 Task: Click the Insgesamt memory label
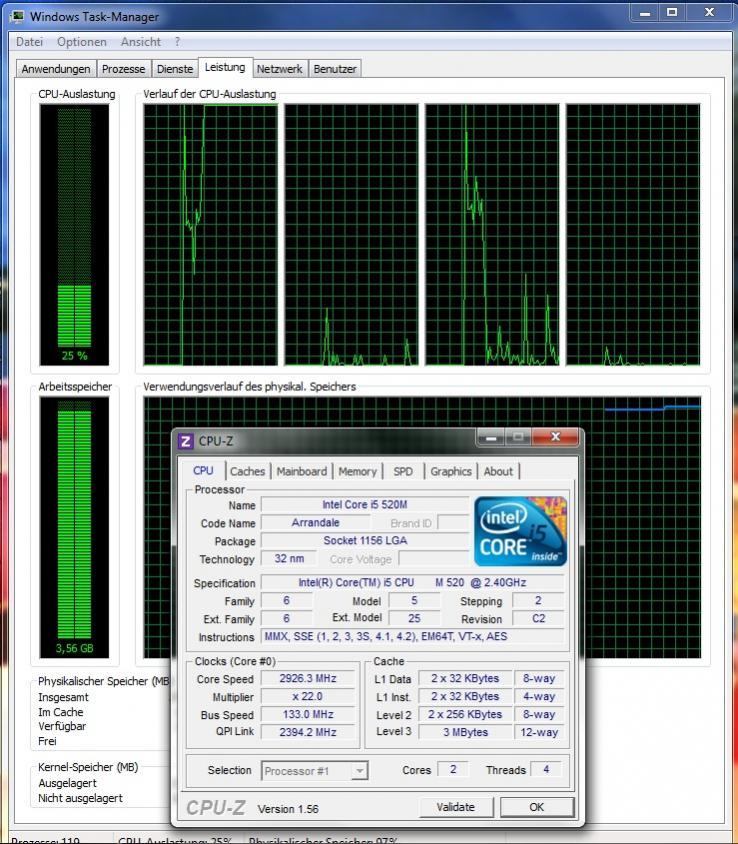tap(63, 697)
